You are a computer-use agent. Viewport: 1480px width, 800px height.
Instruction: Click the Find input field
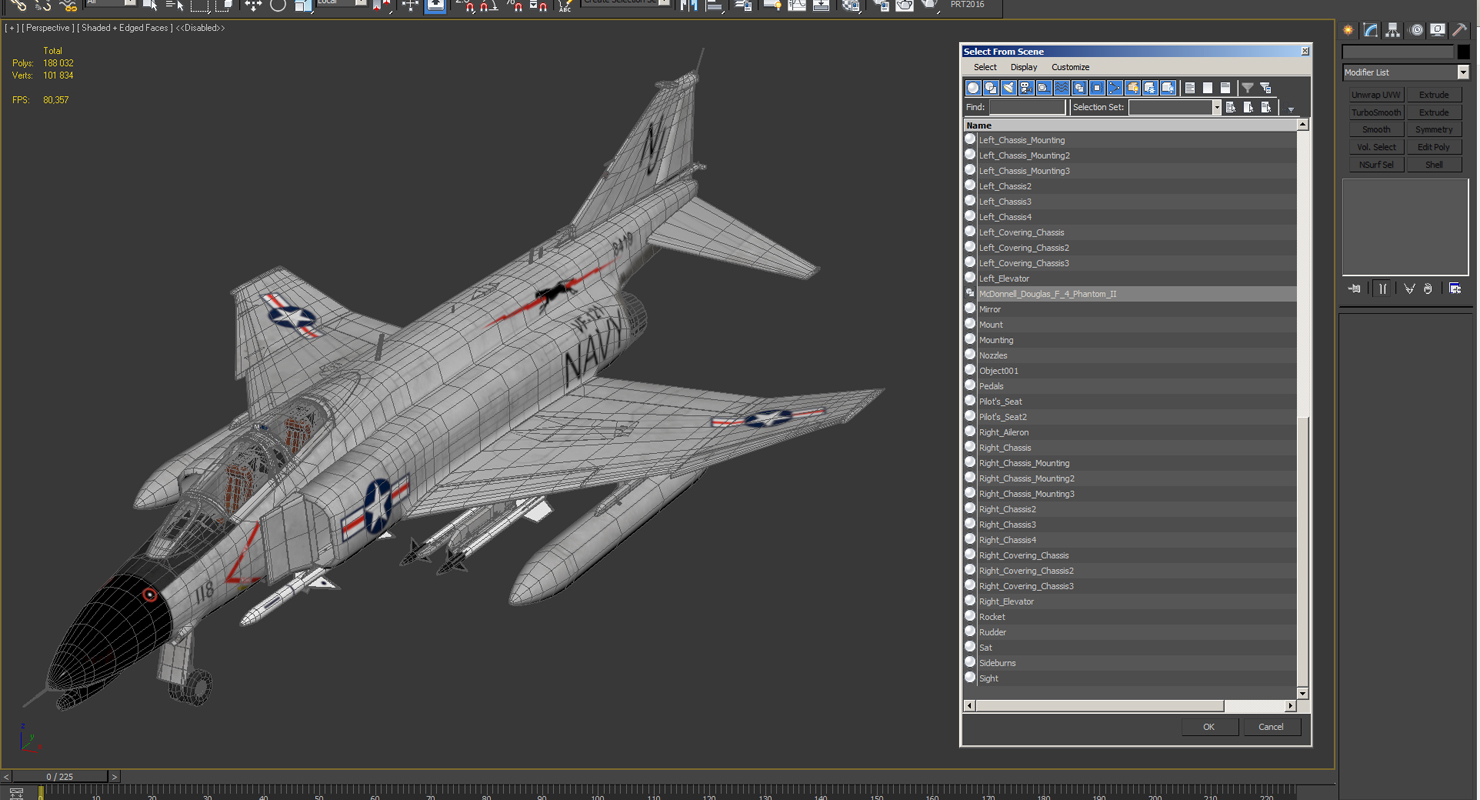coord(1027,107)
